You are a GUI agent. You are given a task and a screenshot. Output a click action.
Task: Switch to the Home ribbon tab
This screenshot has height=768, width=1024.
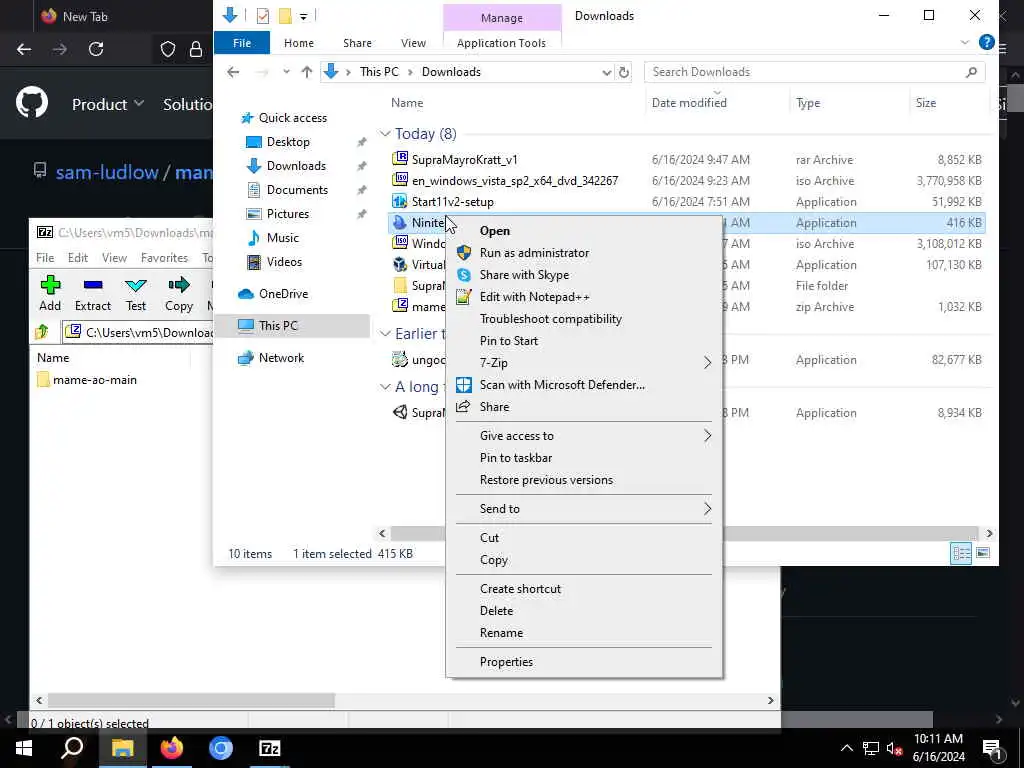(299, 43)
